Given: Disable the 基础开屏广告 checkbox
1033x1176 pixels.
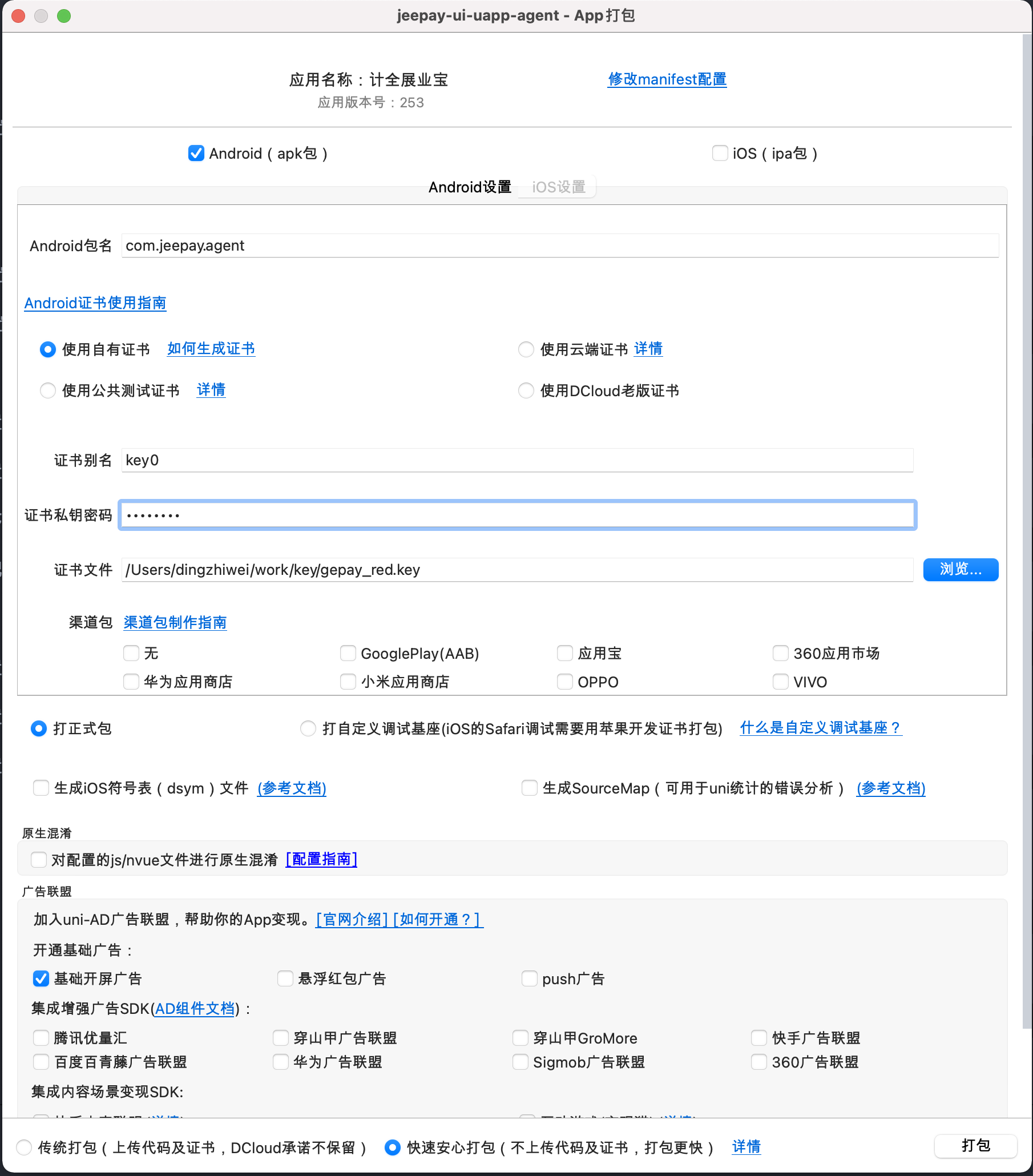Looking at the screenshot, I should pyautogui.click(x=41, y=978).
